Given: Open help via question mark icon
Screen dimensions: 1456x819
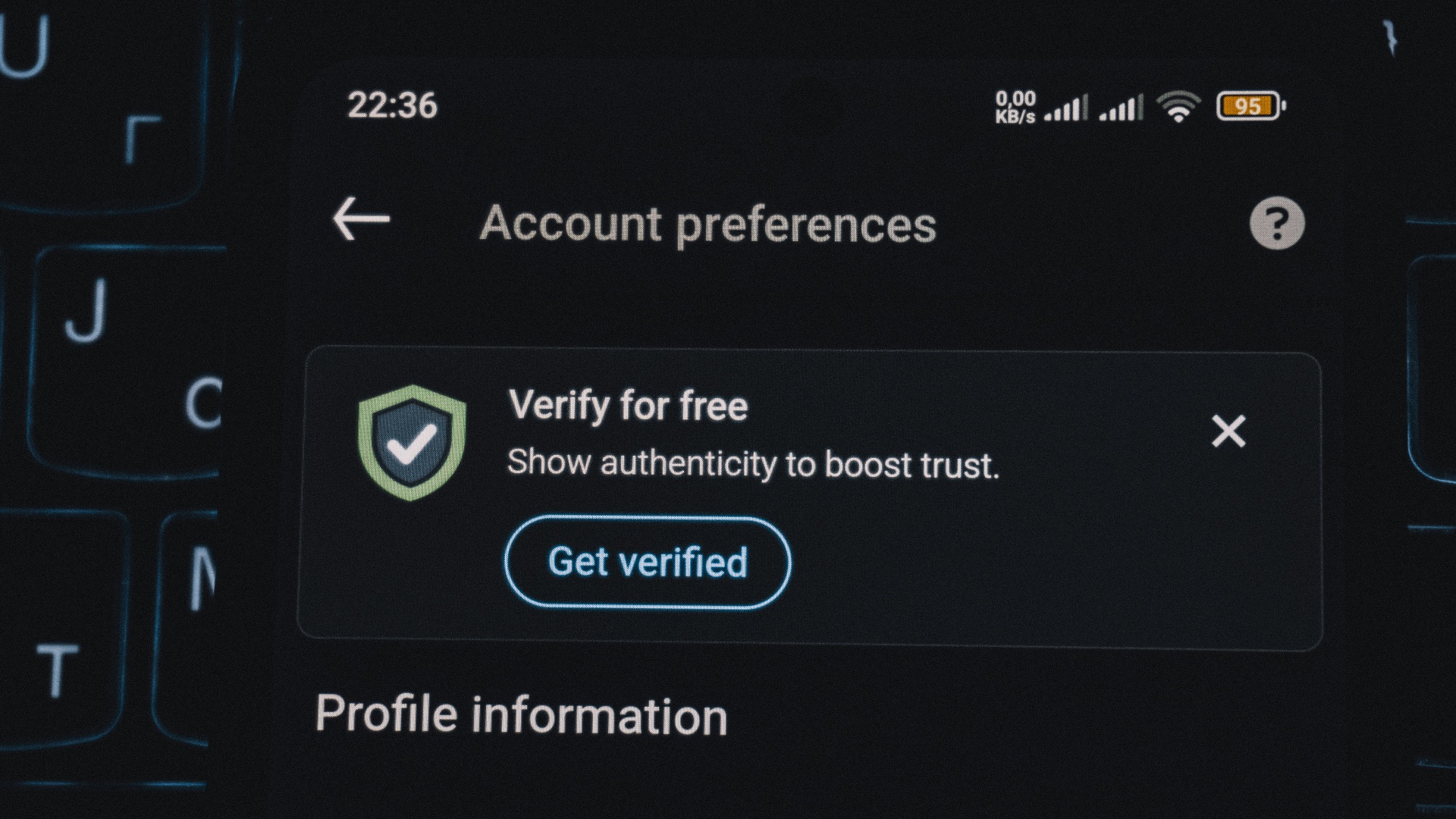Looking at the screenshot, I should [x=1277, y=223].
